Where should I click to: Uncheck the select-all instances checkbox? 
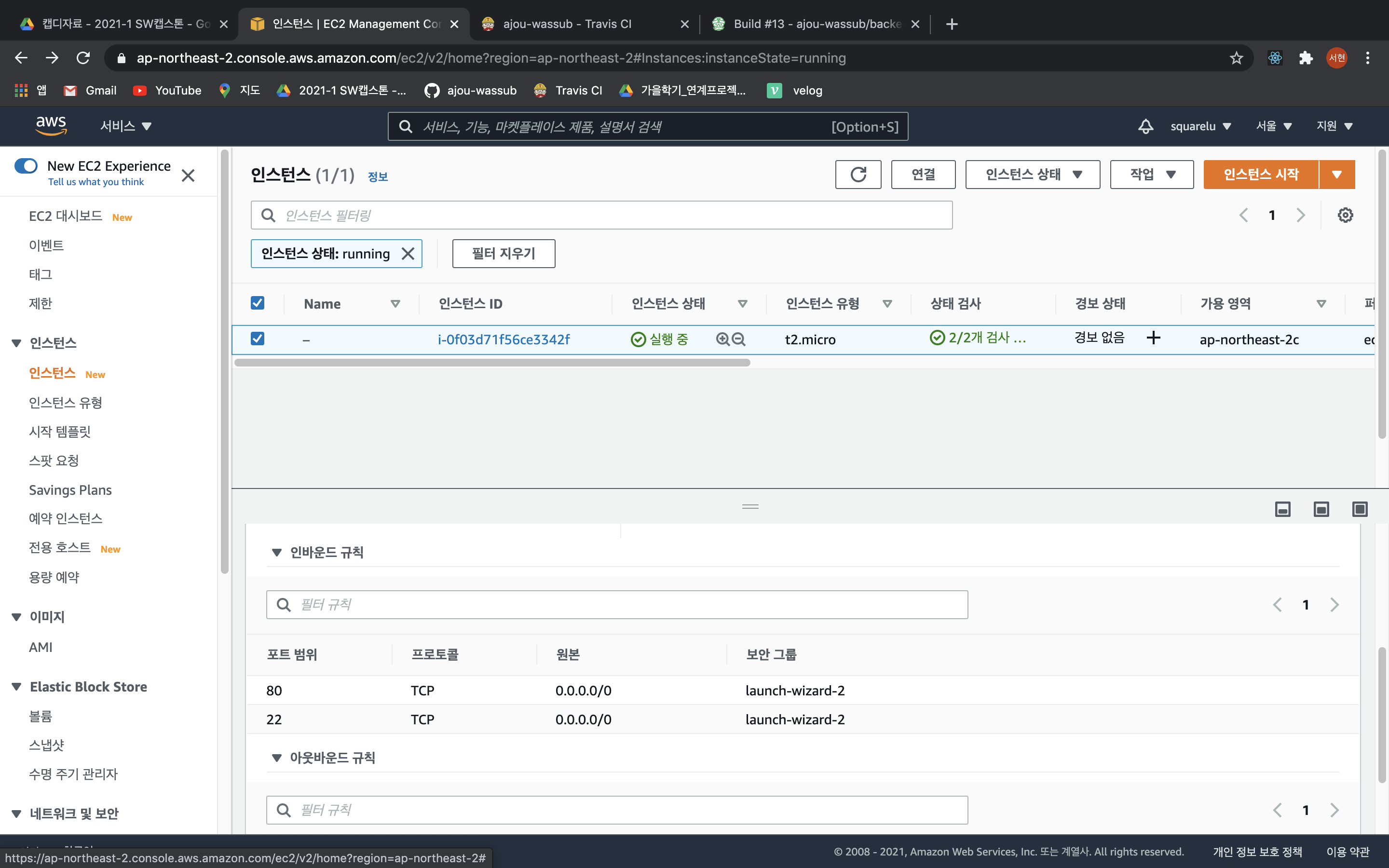click(x=258, y=303)
